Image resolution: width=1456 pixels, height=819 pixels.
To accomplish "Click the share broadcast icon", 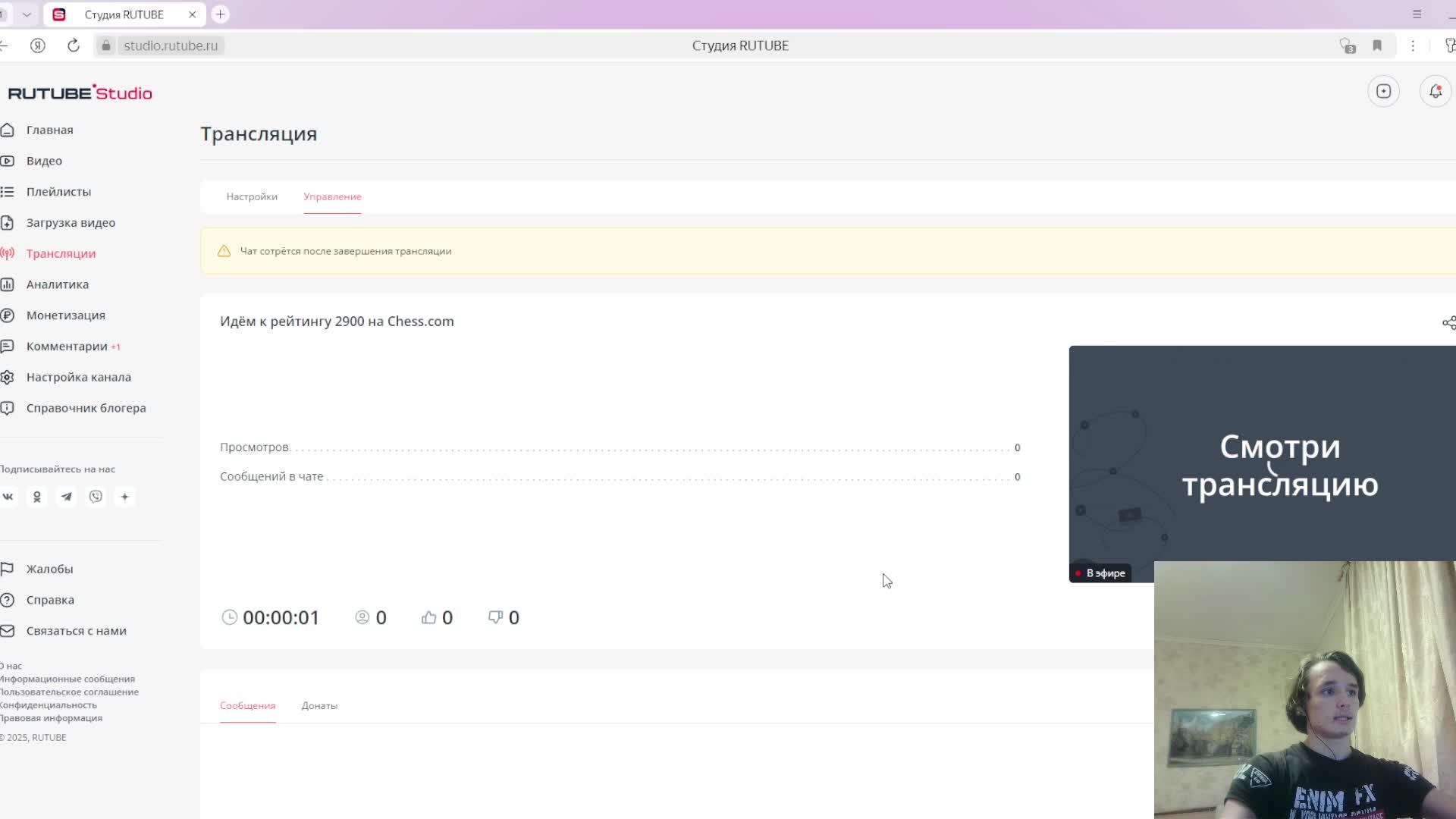I will pyautogui.click(x=1448, y=323).
